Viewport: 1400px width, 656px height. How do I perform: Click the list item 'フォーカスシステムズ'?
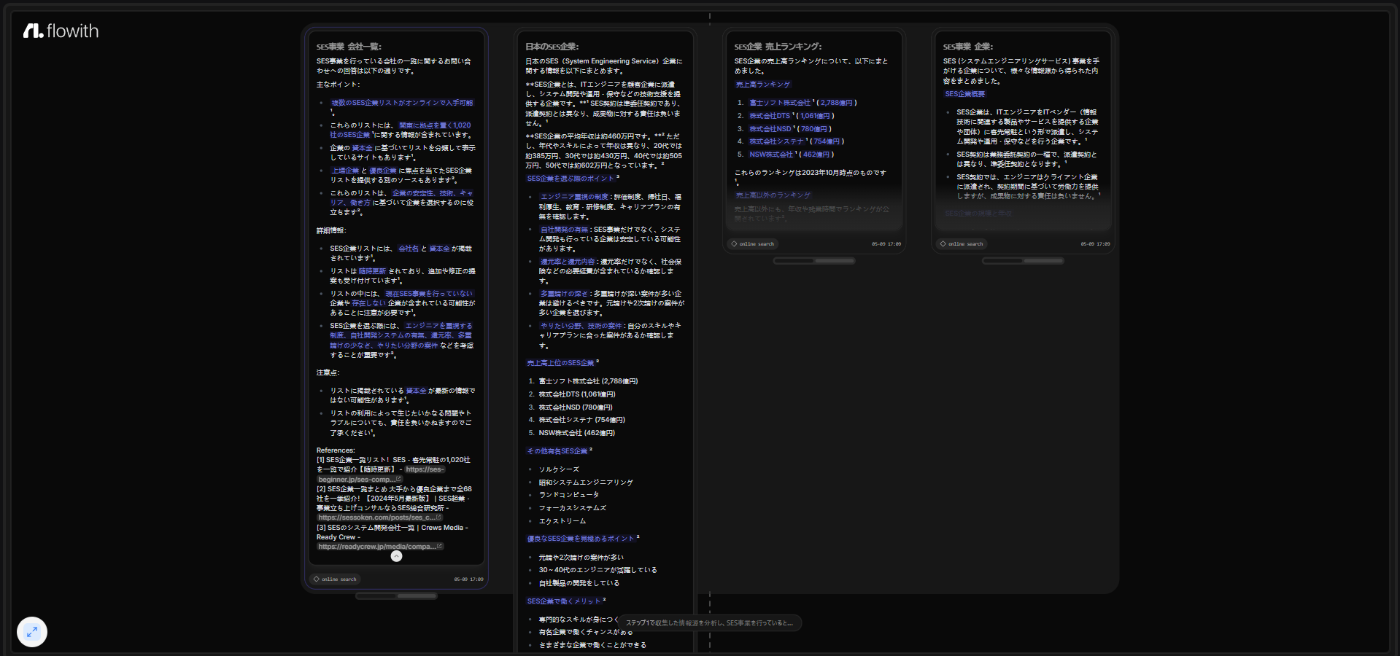(x=573, y=508)
